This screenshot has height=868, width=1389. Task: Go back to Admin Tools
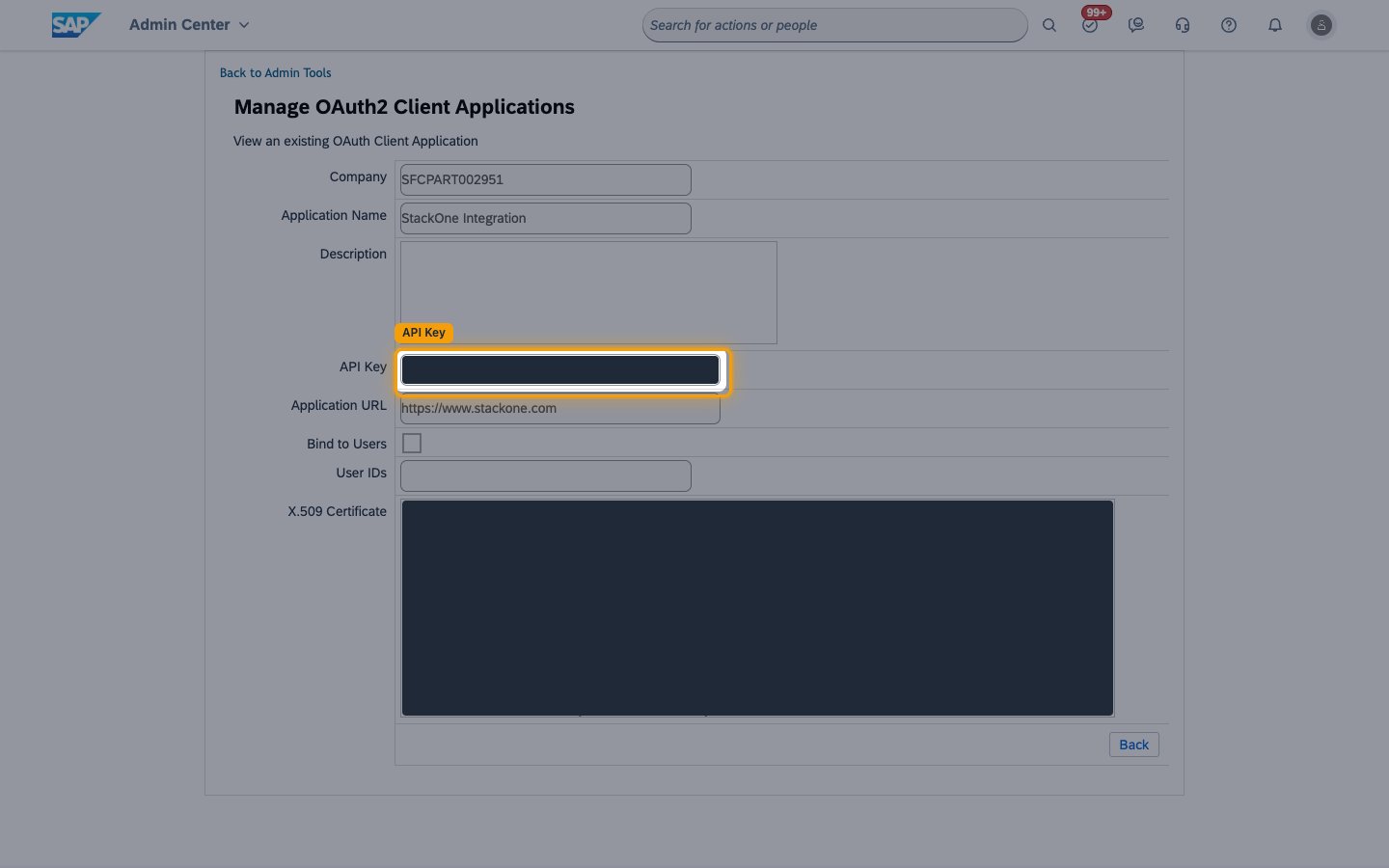[275, 72]
